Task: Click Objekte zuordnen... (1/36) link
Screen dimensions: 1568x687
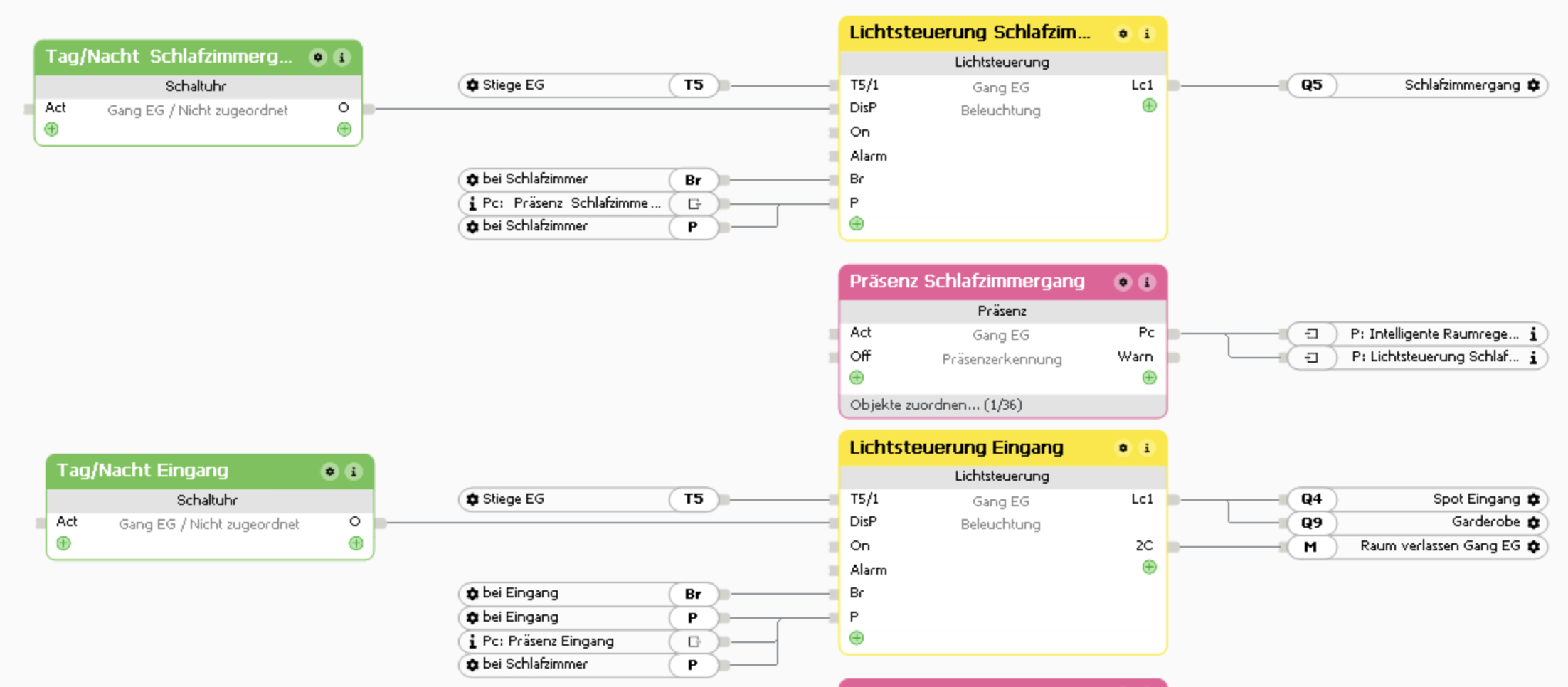Action: point(936,405)
